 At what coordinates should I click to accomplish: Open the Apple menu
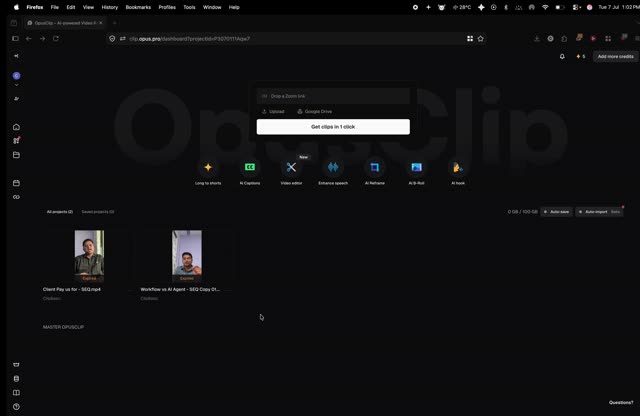[x=16, y=7]
